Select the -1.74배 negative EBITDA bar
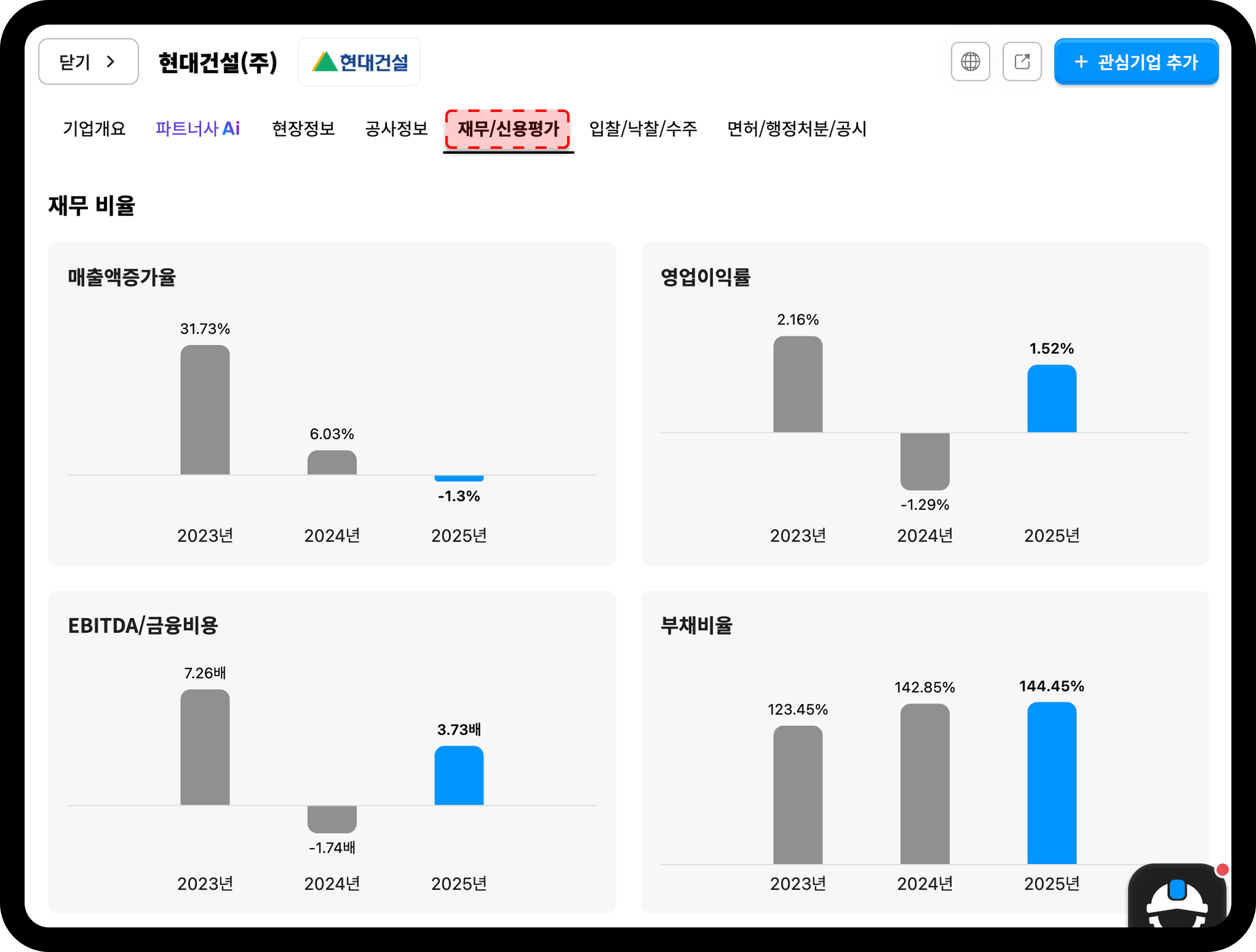The height and width of the screenshot is (952, 1256). click(332, 819)
